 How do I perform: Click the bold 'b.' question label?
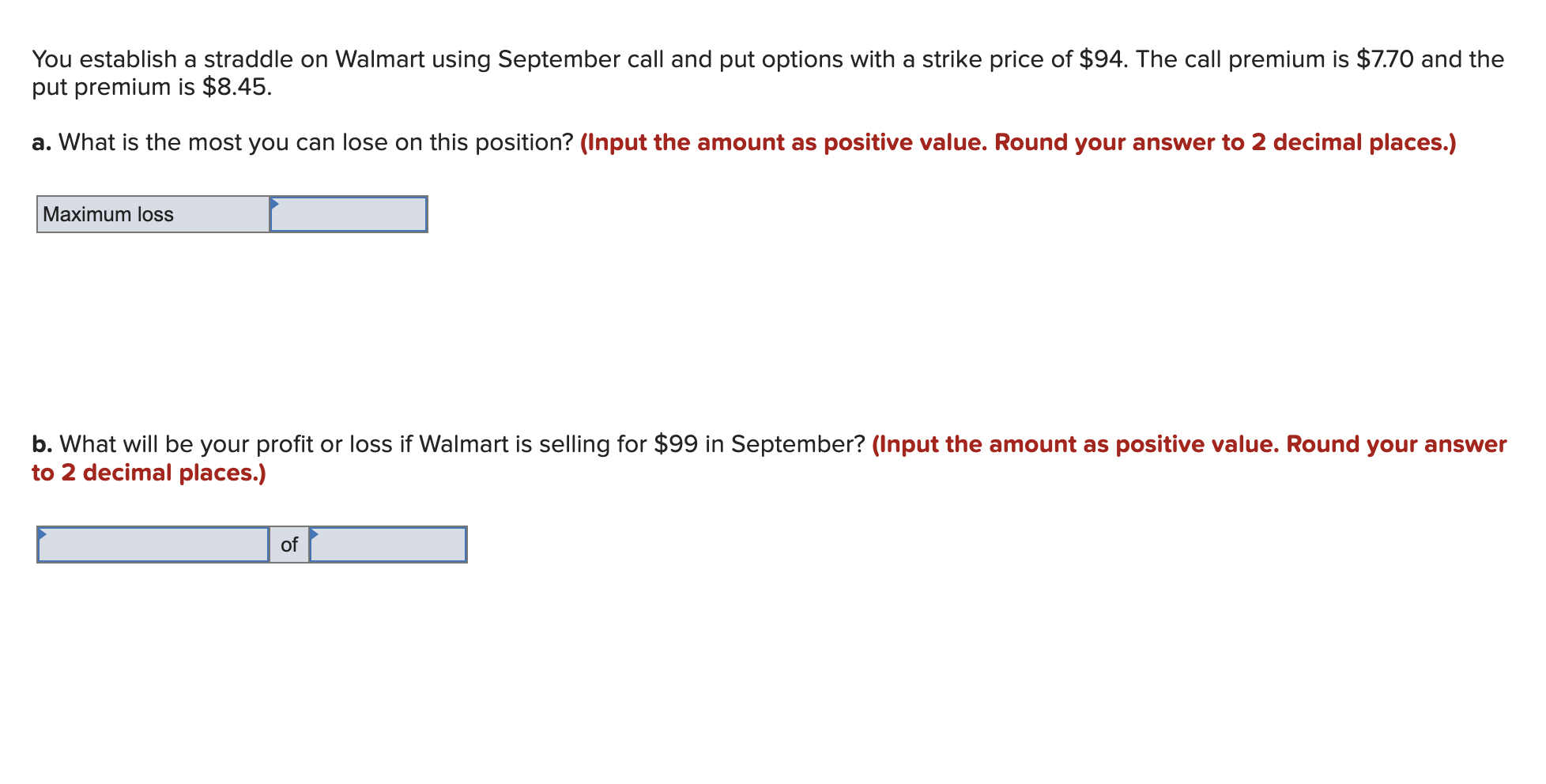coord(43,444)
